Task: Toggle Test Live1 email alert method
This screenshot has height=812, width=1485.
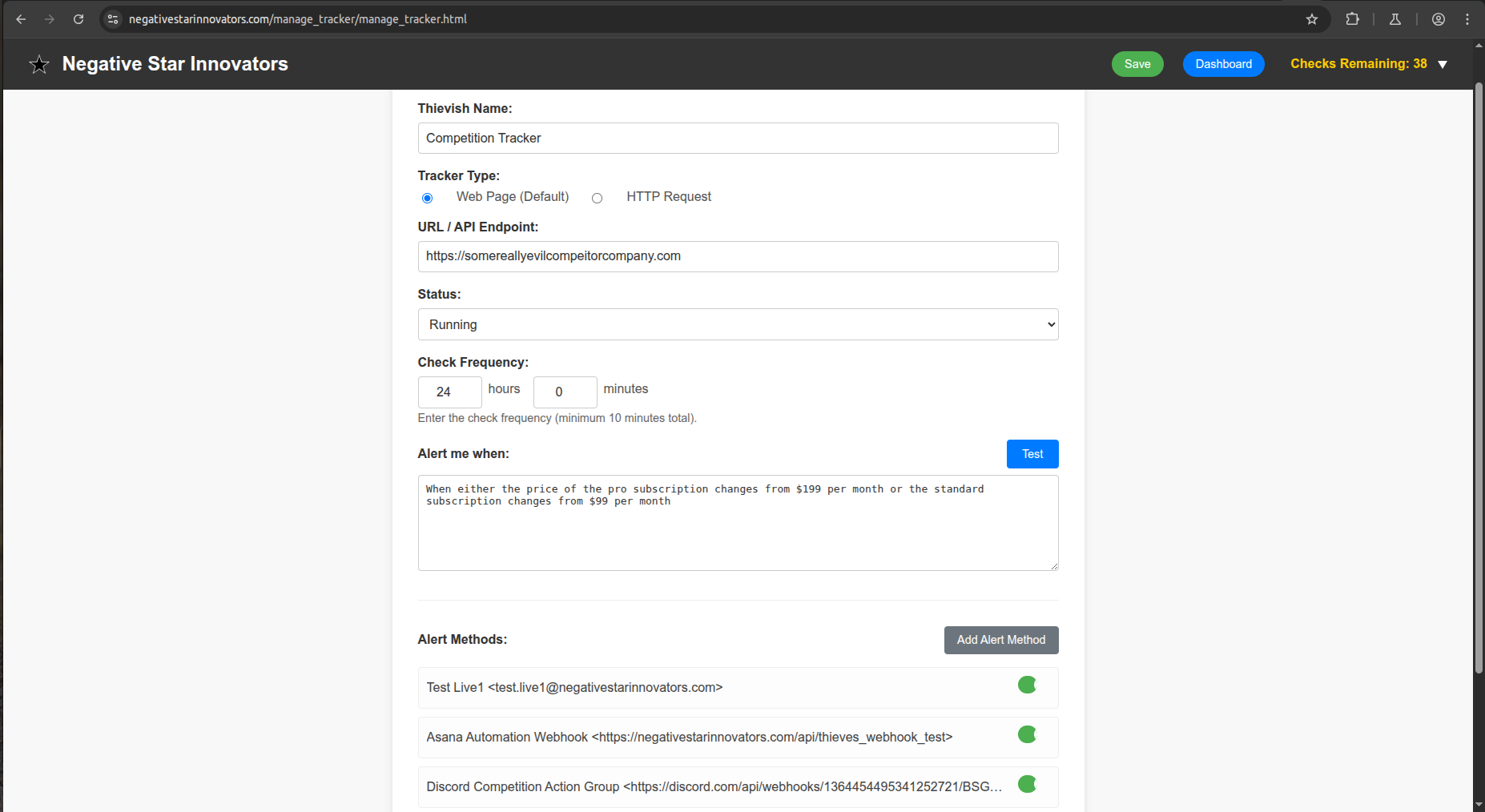Action: coord(1027,685)
